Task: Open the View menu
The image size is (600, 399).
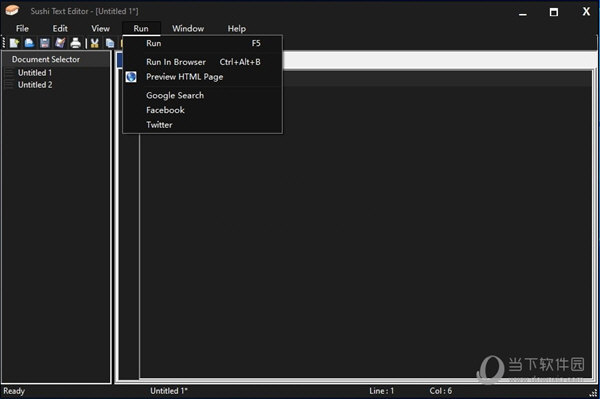Action: (x=100, y=29)
